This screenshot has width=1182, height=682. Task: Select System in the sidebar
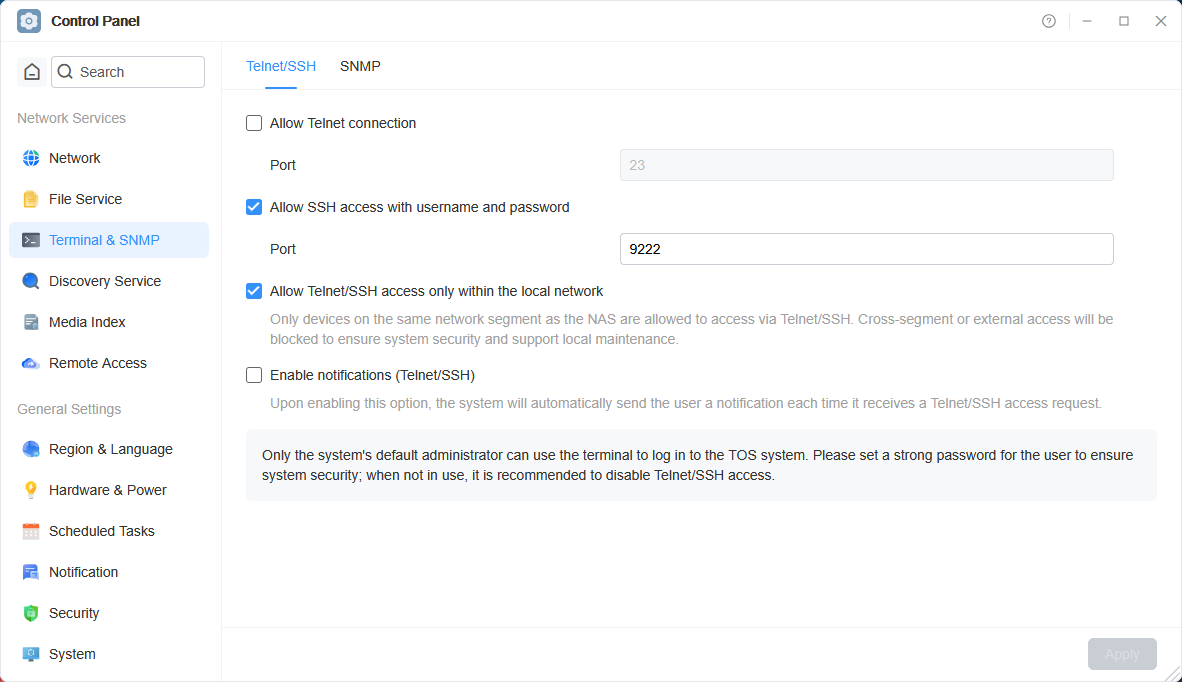69,654
